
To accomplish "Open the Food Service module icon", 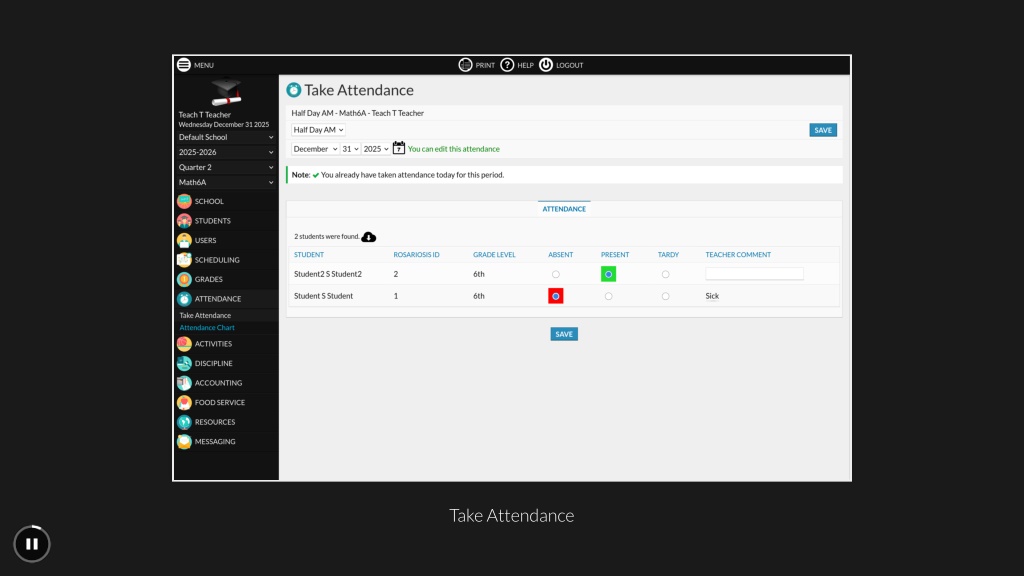I will [184, 402].
